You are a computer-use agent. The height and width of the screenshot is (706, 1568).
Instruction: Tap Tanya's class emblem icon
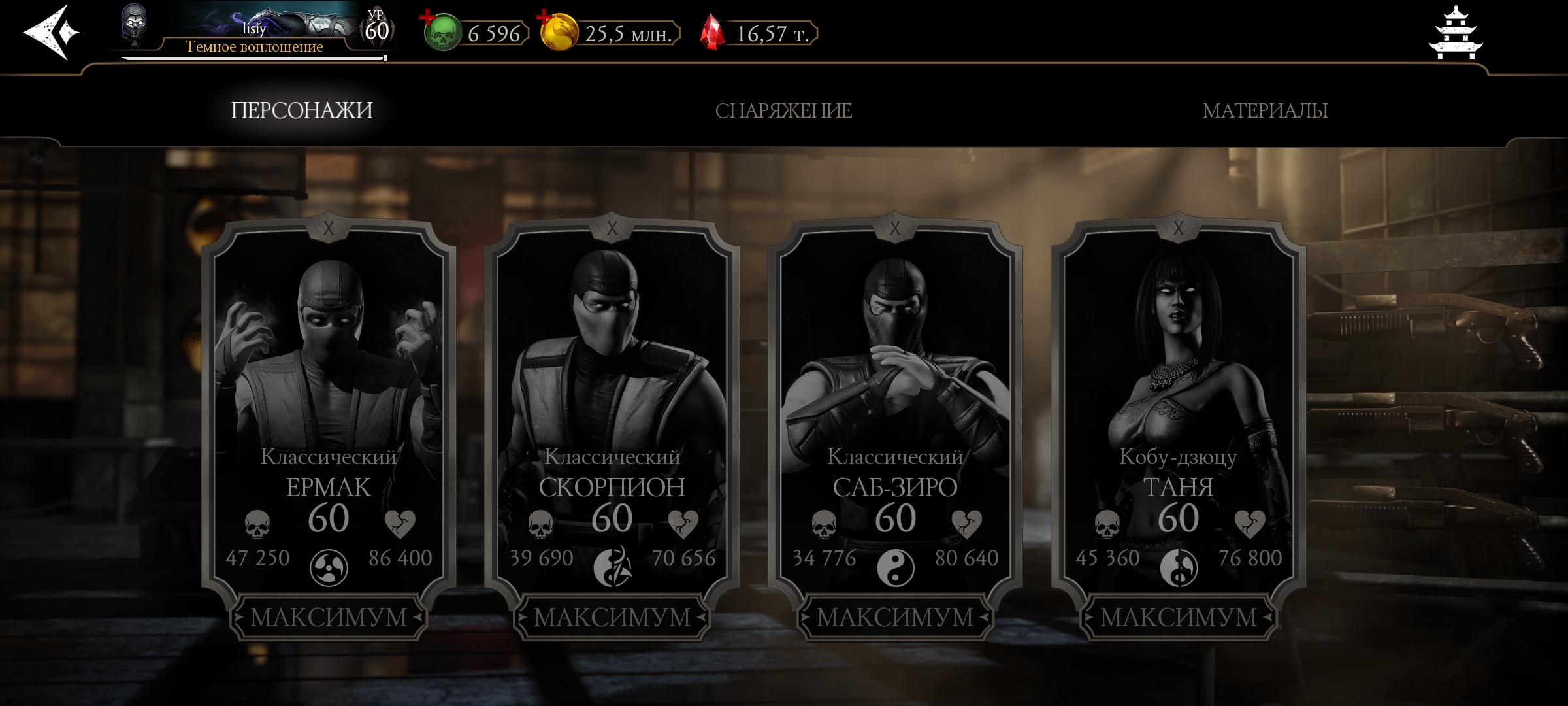[x=1179, y=567]
